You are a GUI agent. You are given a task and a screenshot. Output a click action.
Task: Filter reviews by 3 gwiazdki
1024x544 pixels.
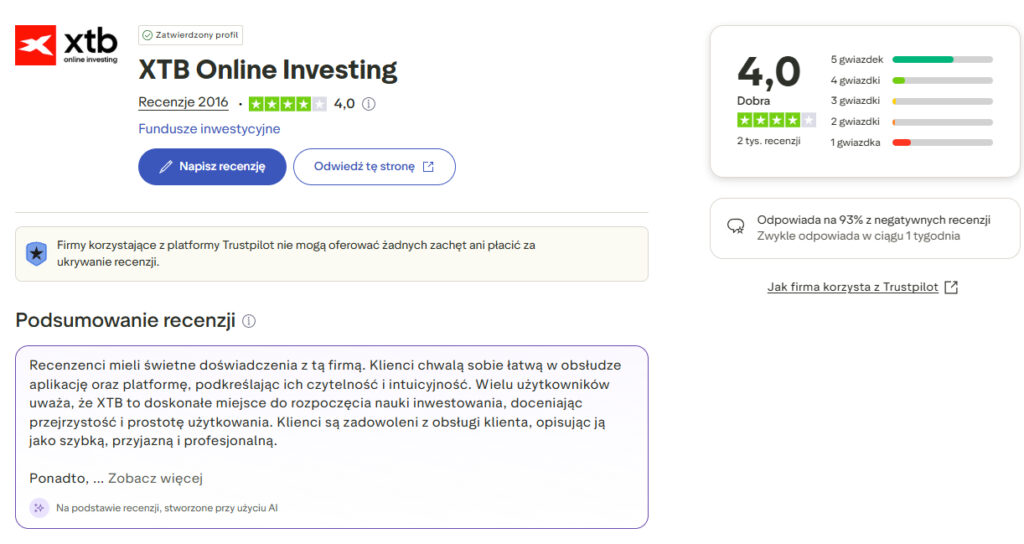911,101
